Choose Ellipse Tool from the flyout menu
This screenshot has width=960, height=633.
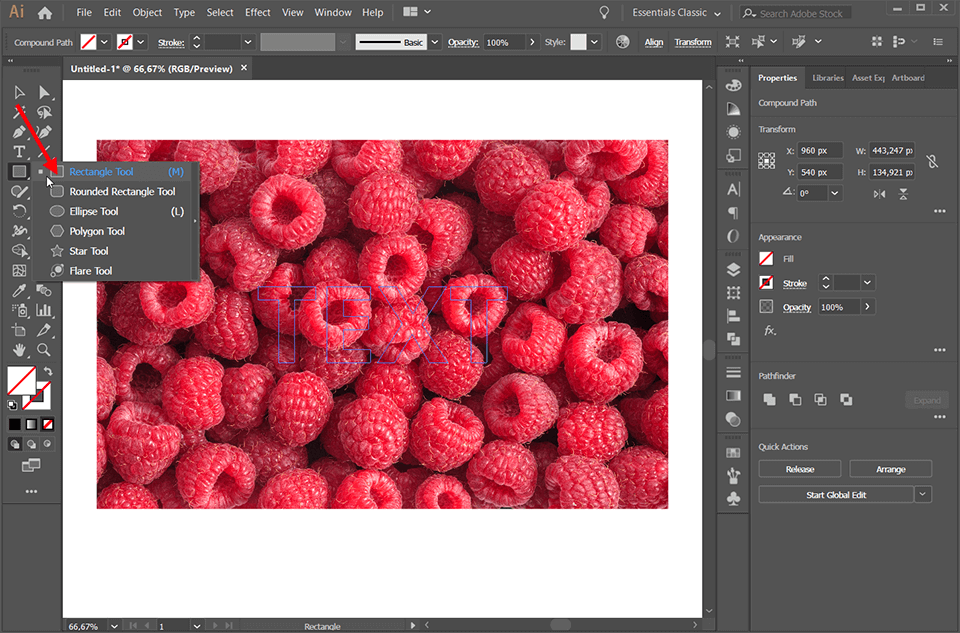(95, 211)
